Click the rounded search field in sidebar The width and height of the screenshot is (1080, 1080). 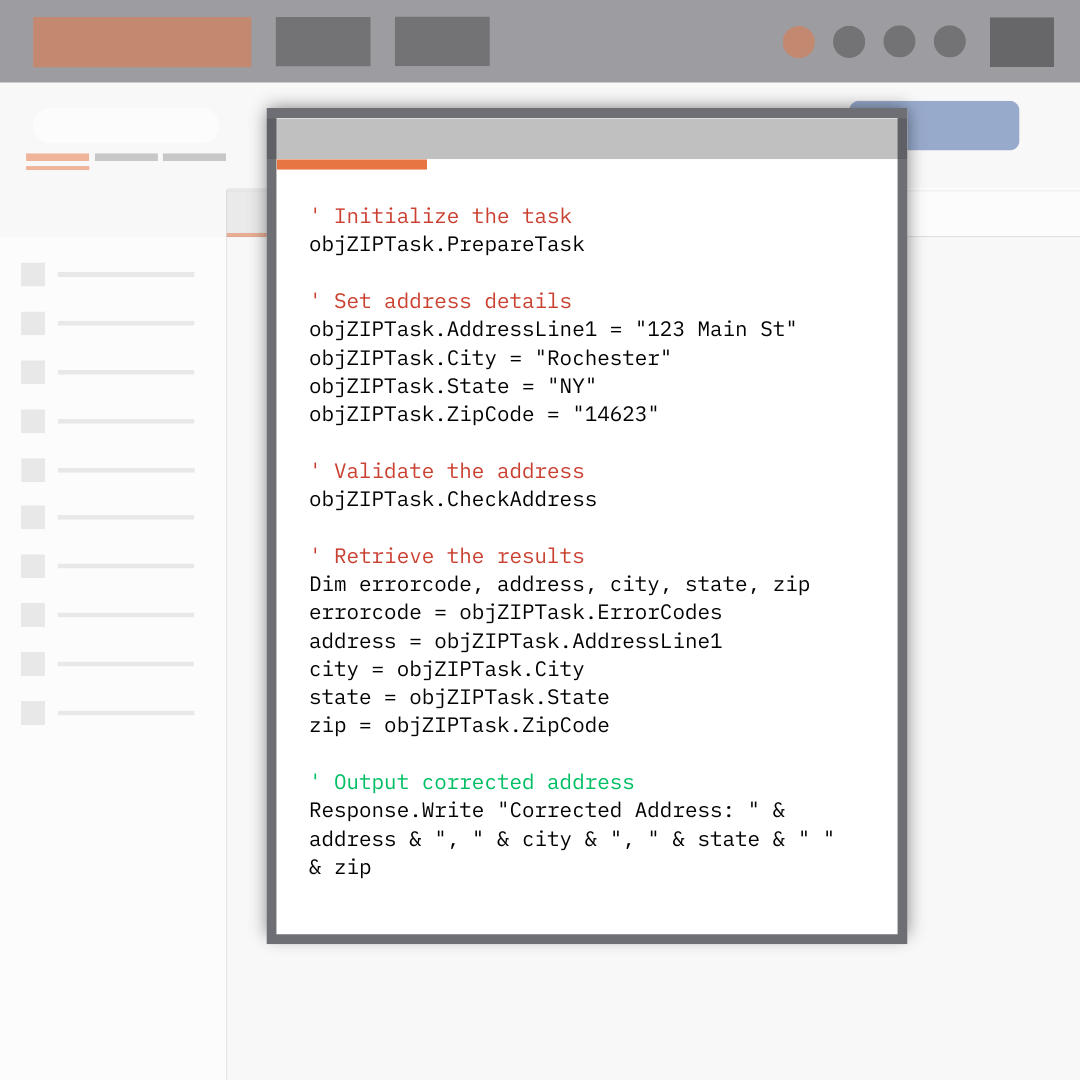point(126,126)
